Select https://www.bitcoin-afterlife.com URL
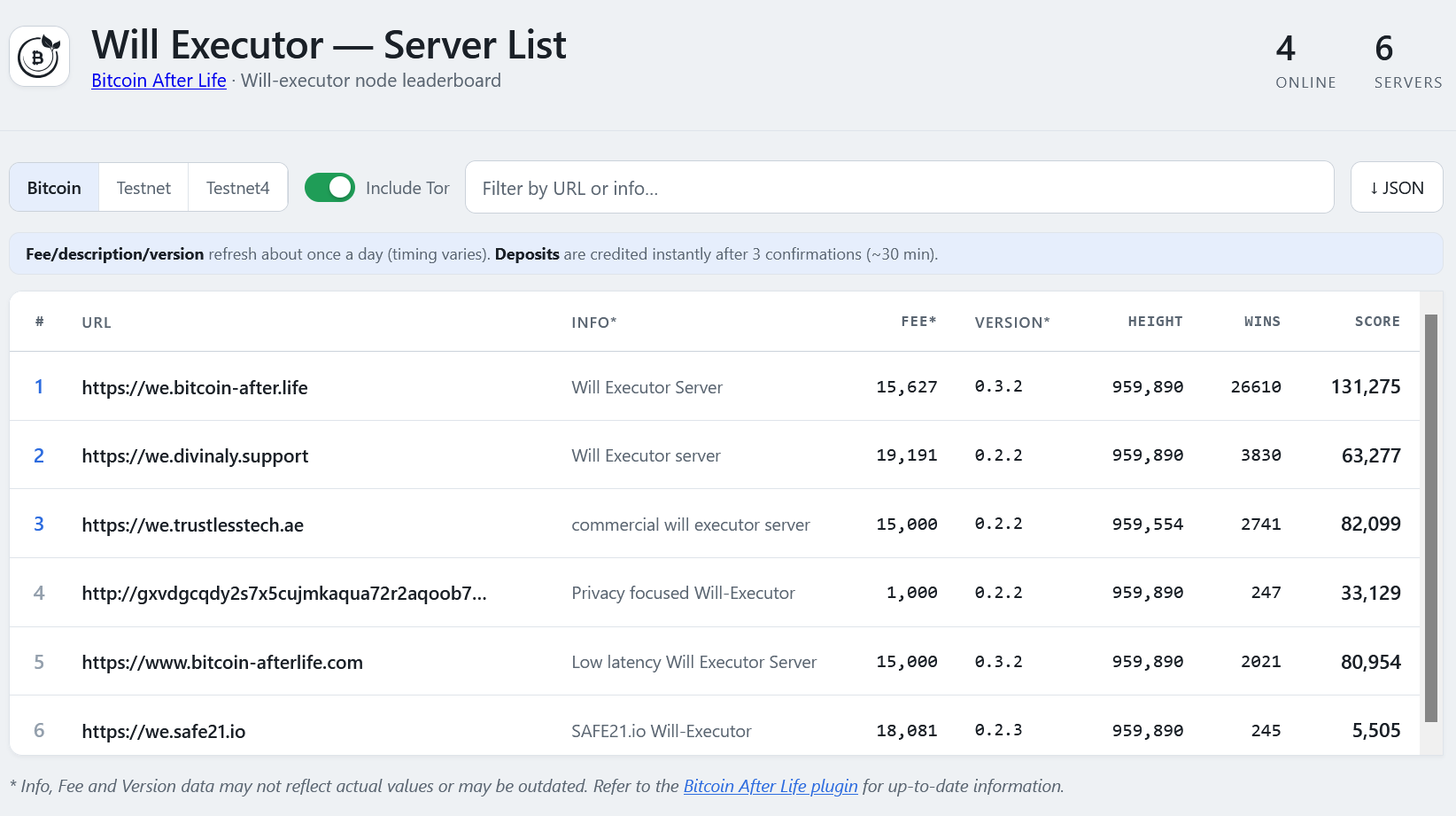This screenshot has width=1456, height=816. tap(222, 663)
